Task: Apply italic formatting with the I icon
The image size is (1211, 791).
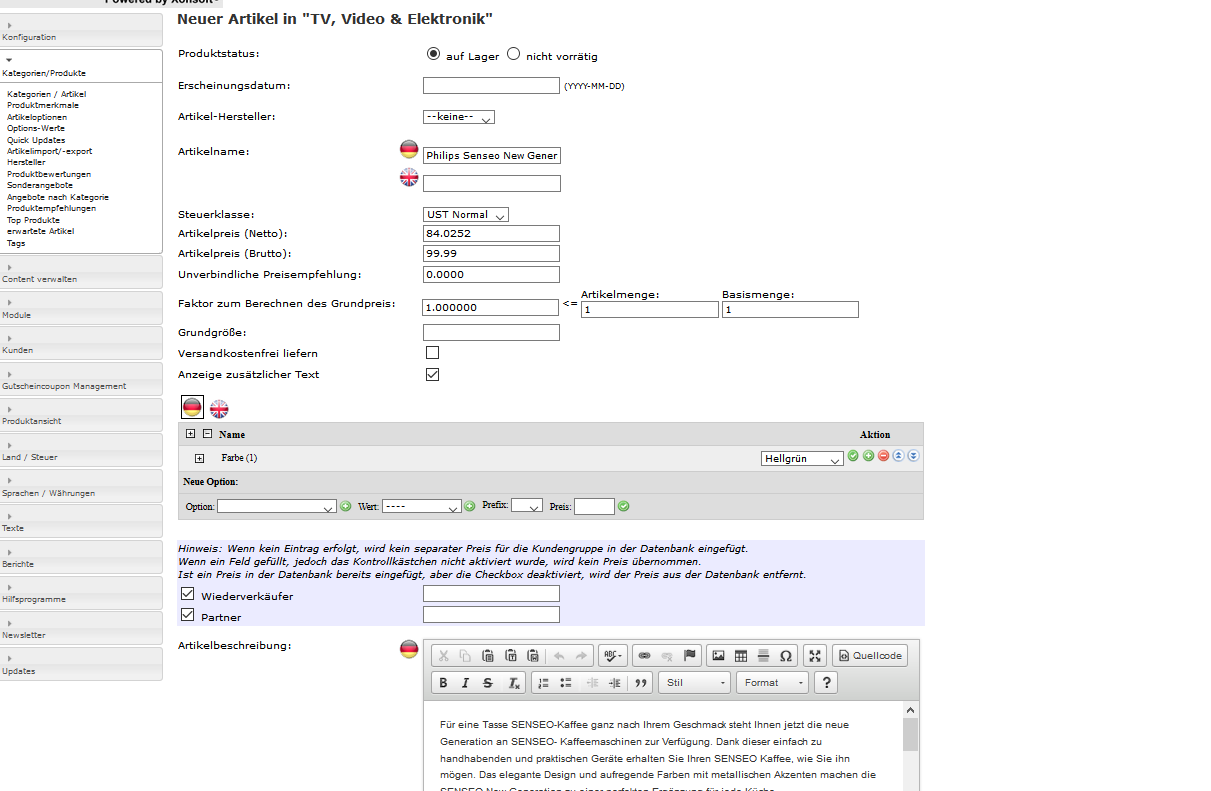Action: click(465, 683)
